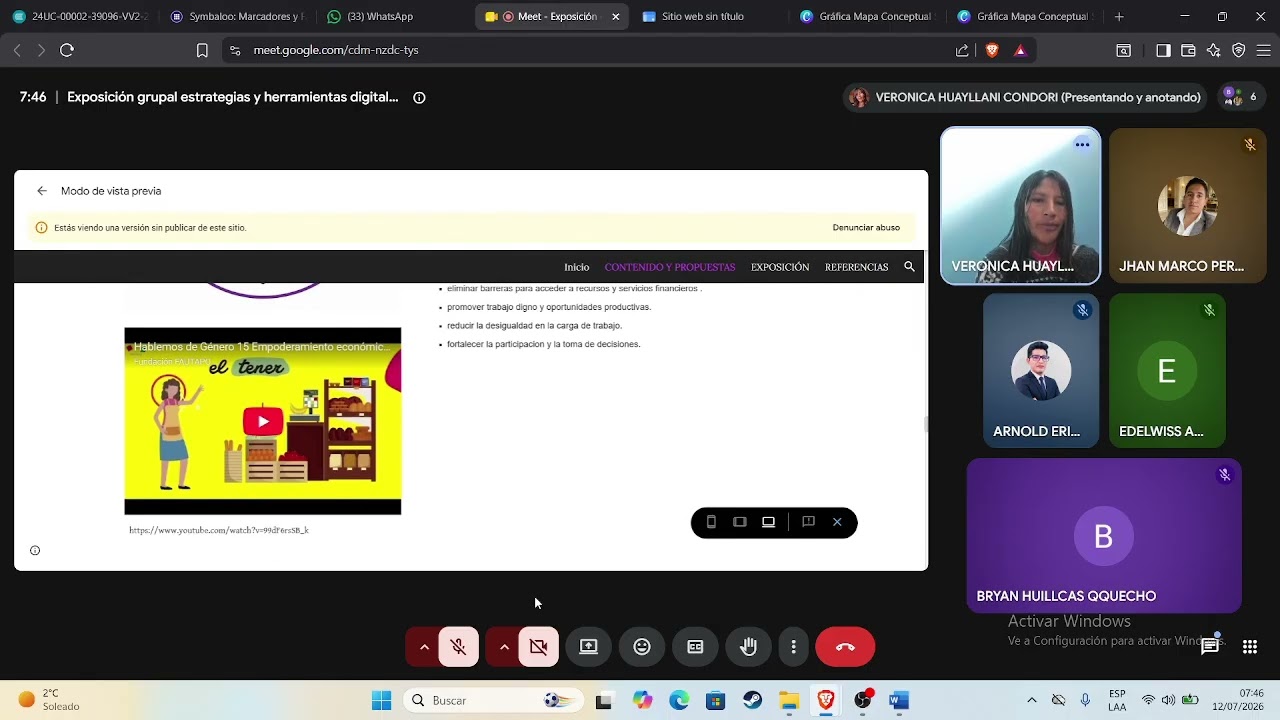Screen dimensions: 1280x720
Task: Open volume control in system tray
Action: click(x=1169, y=700)
